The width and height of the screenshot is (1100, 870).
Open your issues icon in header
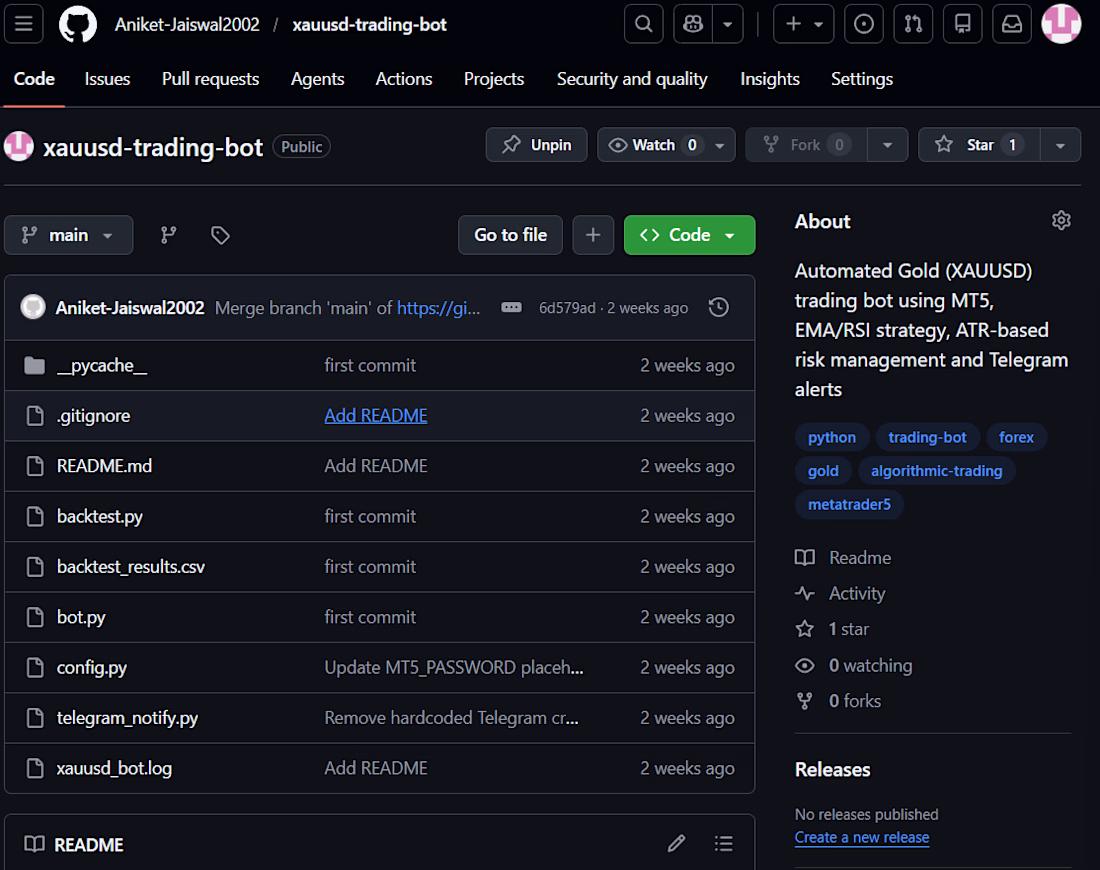click(x=864, y=24)
